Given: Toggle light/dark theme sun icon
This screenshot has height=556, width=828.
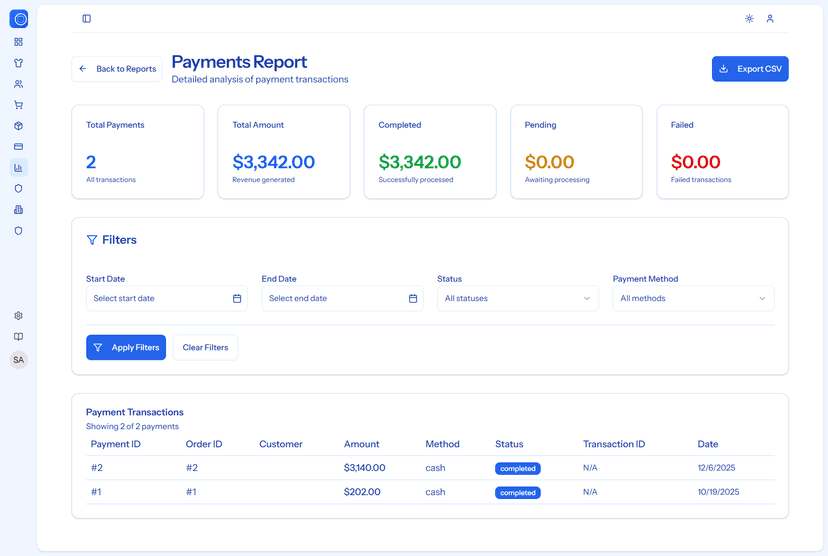Looking at the screenshot, I should tap(749, 19).
